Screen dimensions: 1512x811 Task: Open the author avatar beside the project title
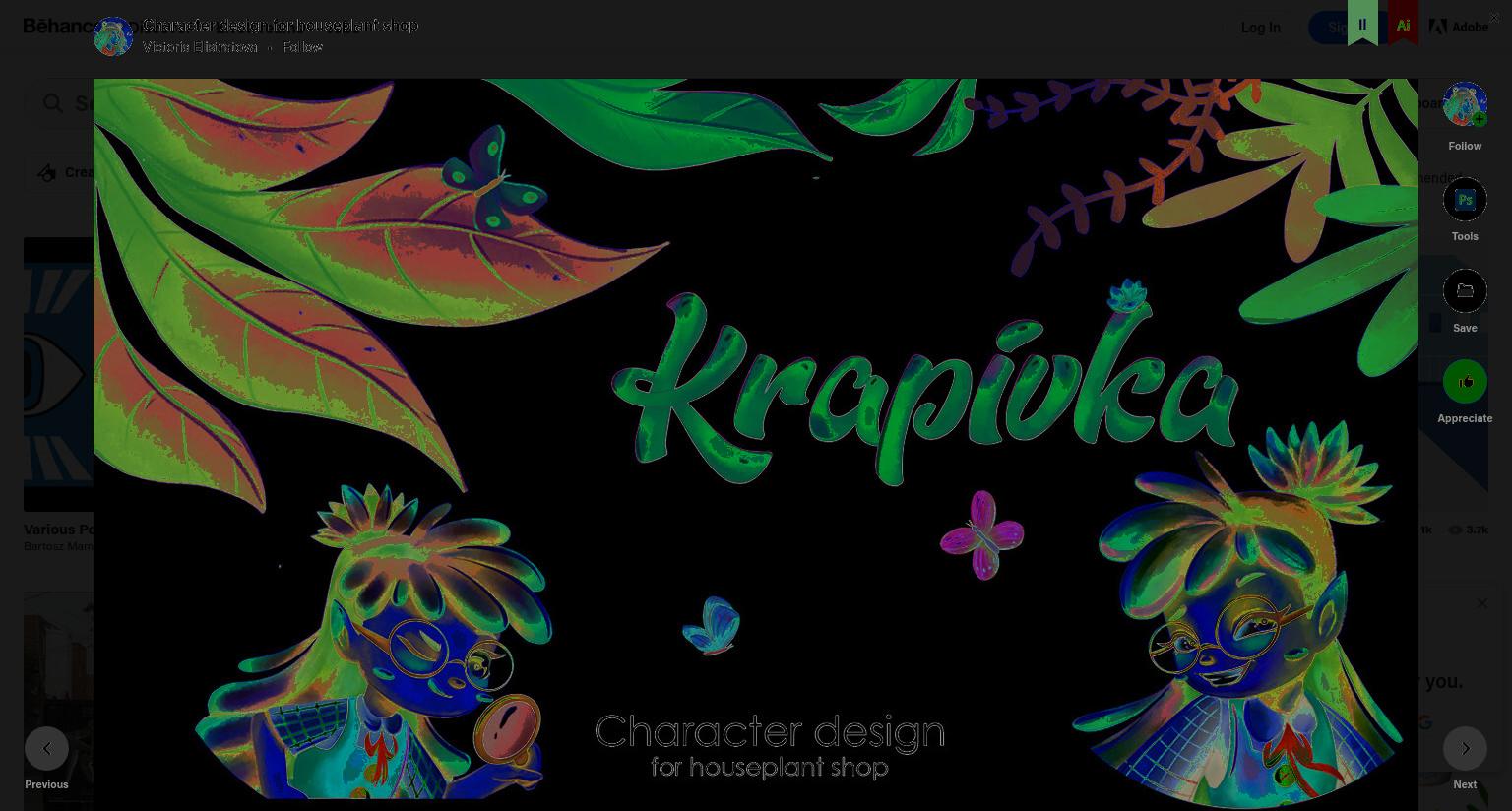click(x=113, y=36)
